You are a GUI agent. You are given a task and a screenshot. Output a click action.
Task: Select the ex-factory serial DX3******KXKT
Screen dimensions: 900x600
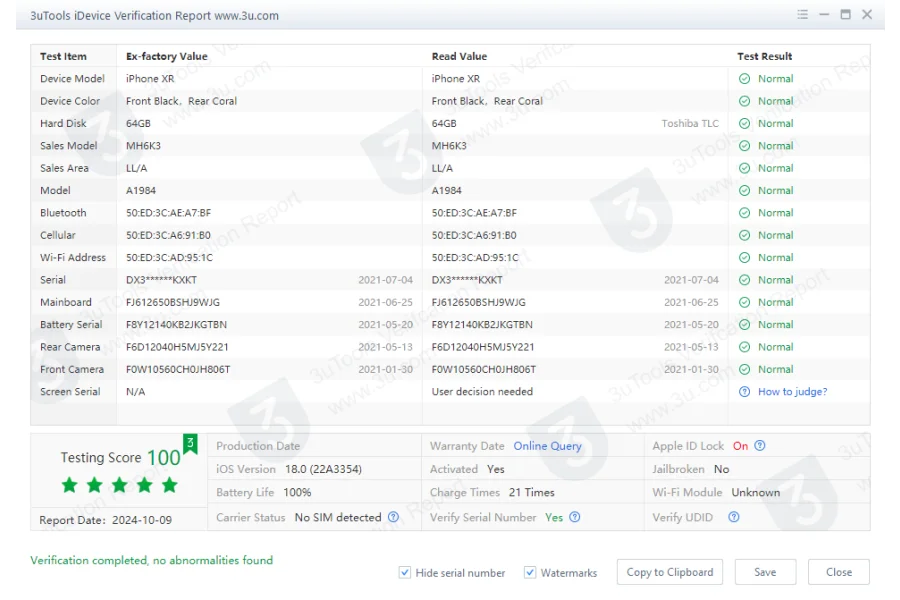click(161, 280)
